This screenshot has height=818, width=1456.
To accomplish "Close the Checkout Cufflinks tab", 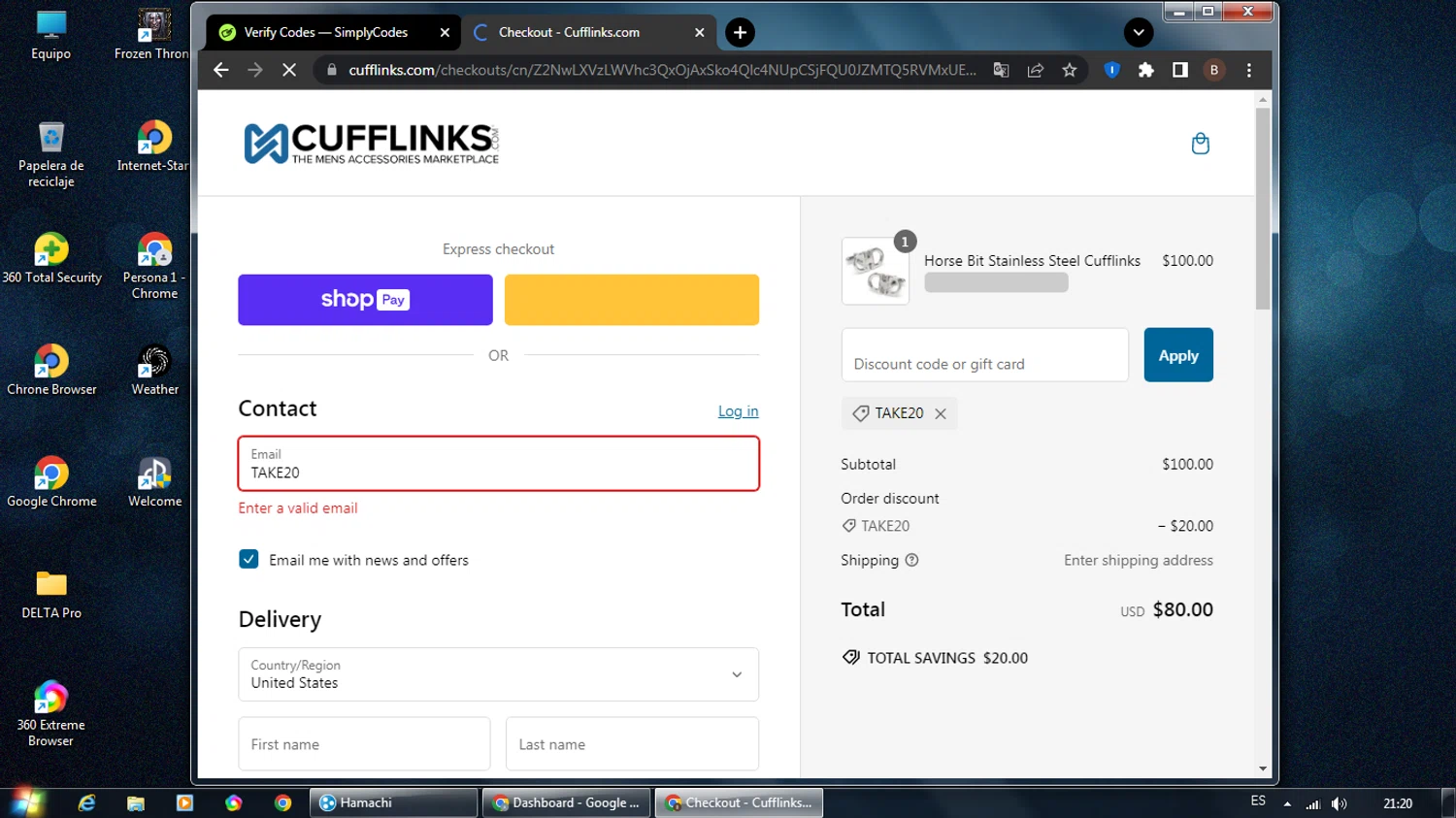I will (699, 32).
